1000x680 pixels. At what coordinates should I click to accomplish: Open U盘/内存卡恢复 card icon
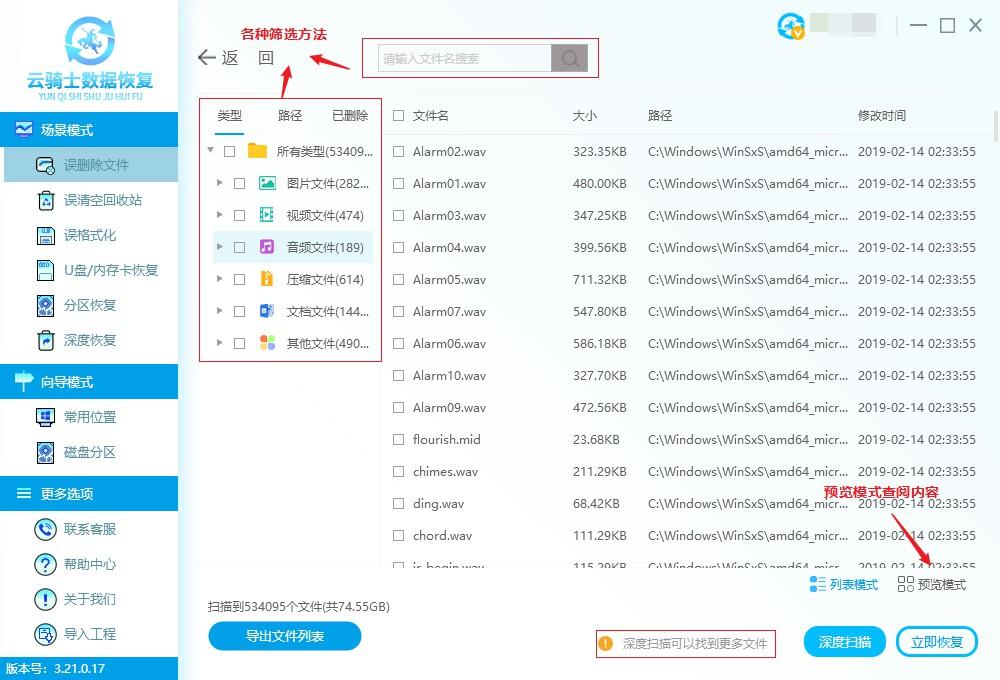click(46, 270)
